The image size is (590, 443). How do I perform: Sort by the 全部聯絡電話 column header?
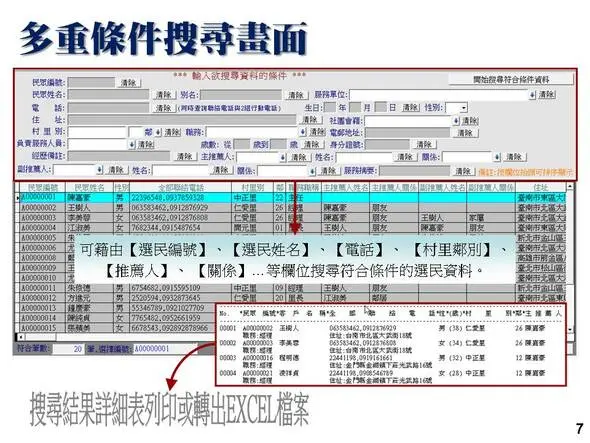click(x=180, y=187)
